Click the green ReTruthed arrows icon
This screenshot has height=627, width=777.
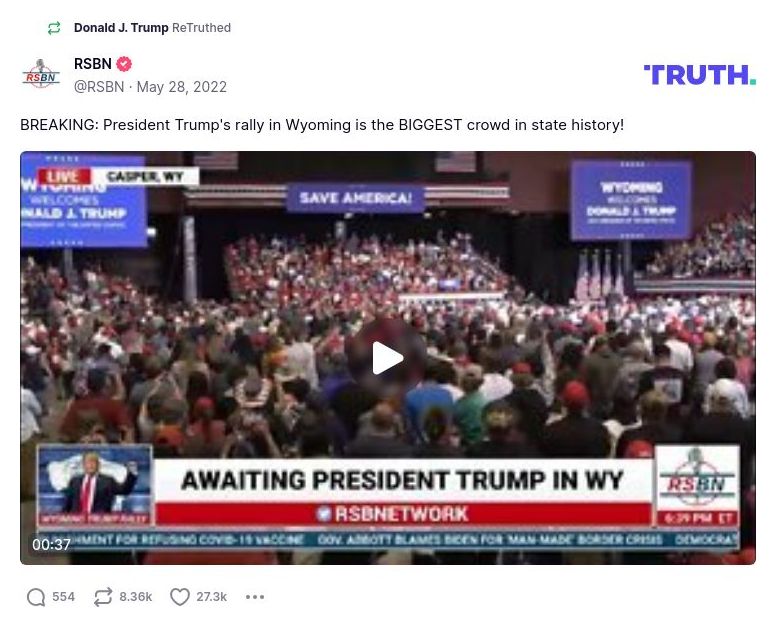coord(54,28)
